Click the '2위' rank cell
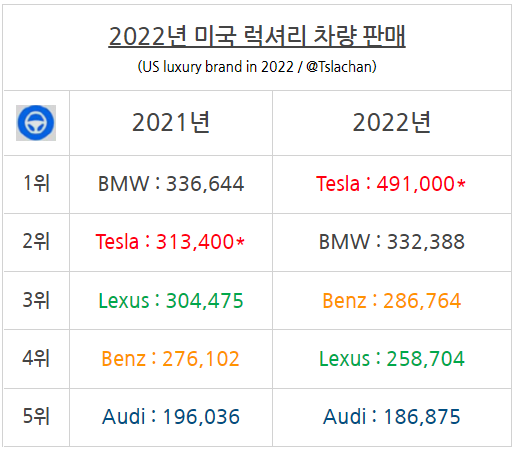Image resolution: width=512 pixels, height=450 pixels. pos(36,241)
